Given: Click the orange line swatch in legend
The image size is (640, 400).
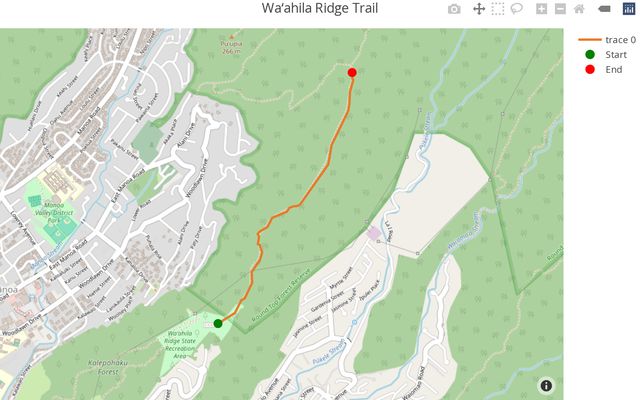Looking at the screenshot, I should point(590,40).
